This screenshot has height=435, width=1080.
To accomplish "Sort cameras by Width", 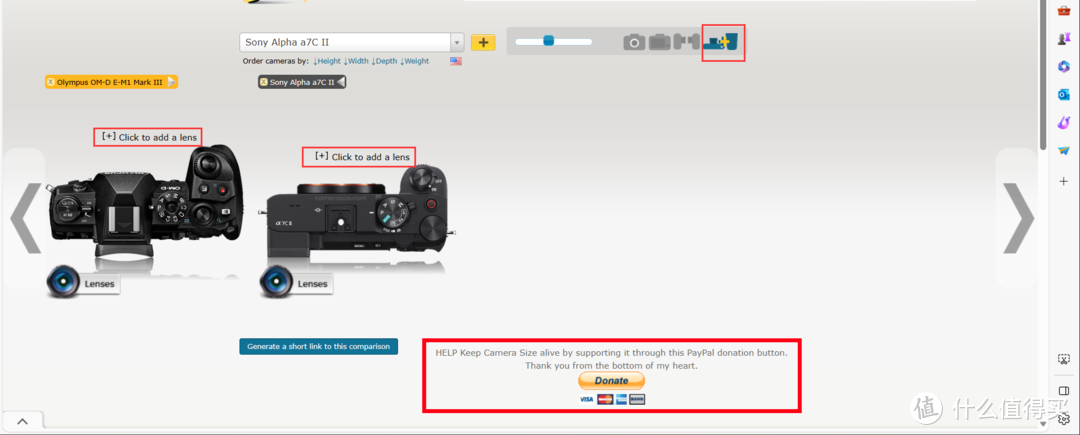I will click(356, 61).
